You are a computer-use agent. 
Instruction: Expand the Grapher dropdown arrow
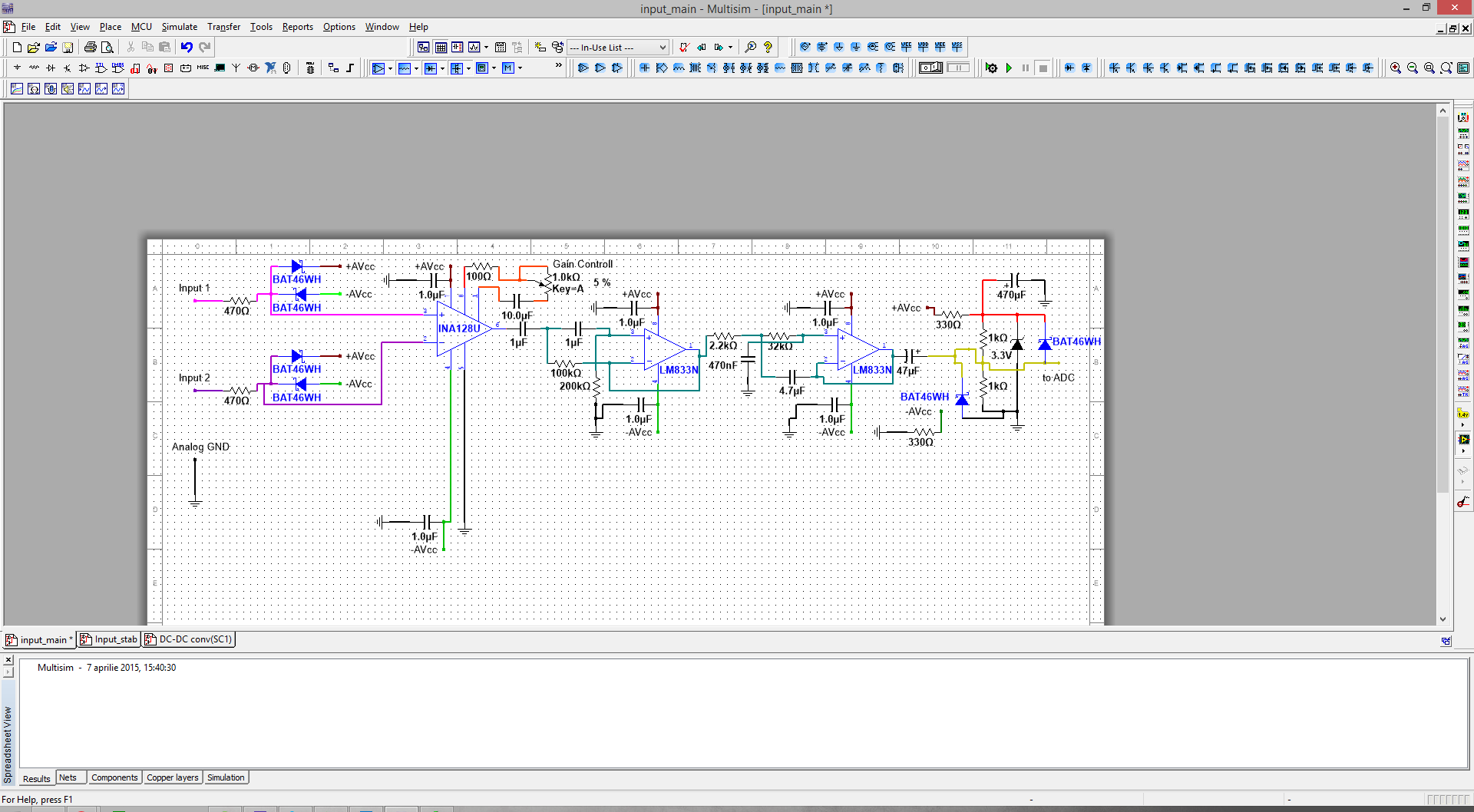(x=486, y=48)
